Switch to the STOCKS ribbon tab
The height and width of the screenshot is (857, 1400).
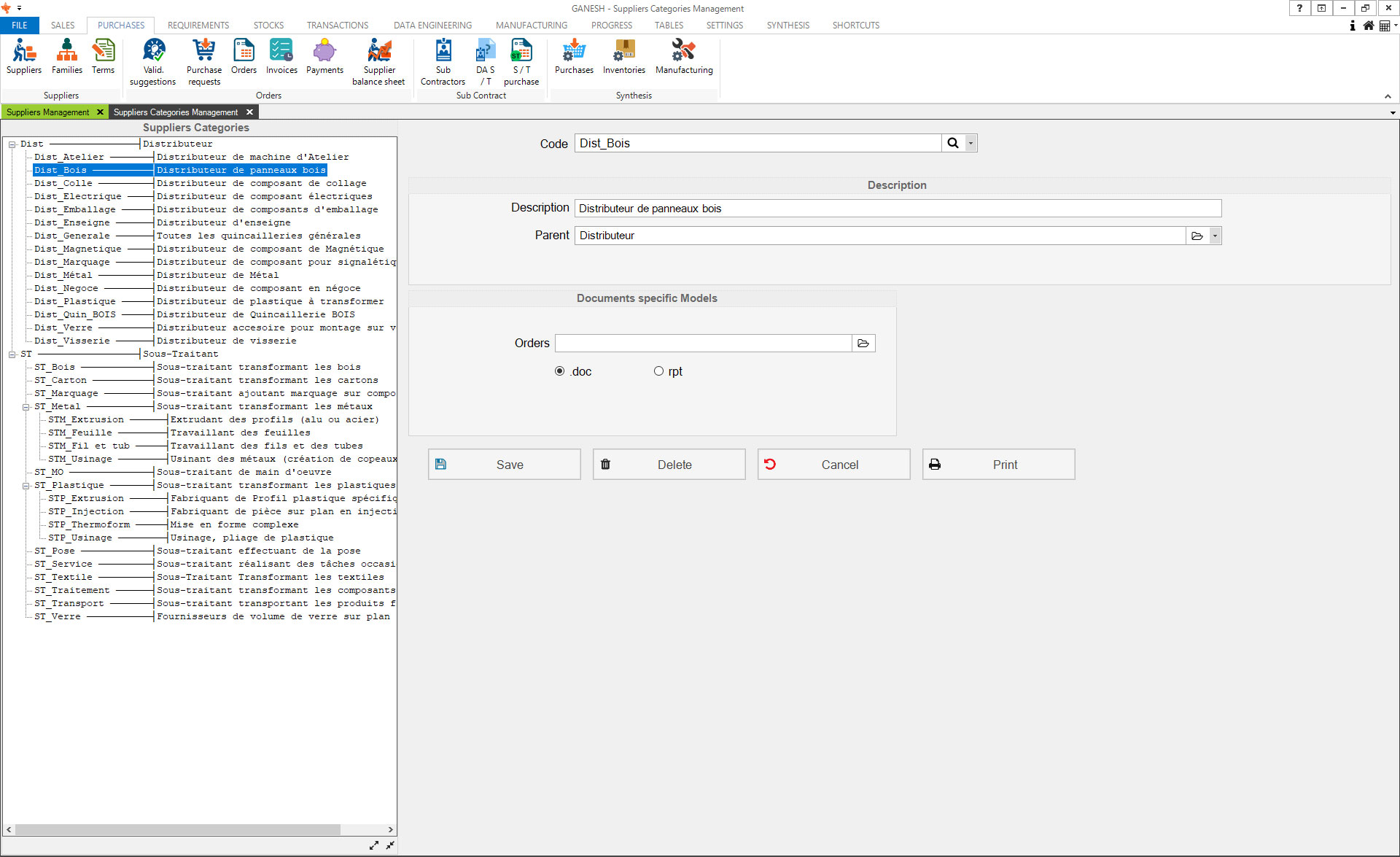click(x=268, y=25)
